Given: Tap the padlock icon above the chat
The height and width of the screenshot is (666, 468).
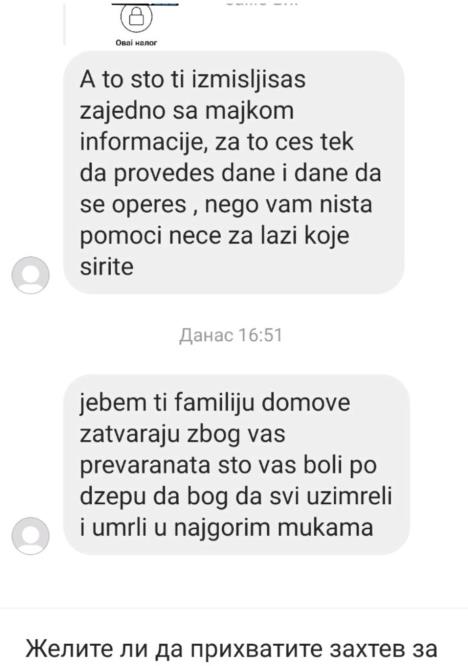Looking at the screenshot, I should pyautogui.click(x=136, y=17).
